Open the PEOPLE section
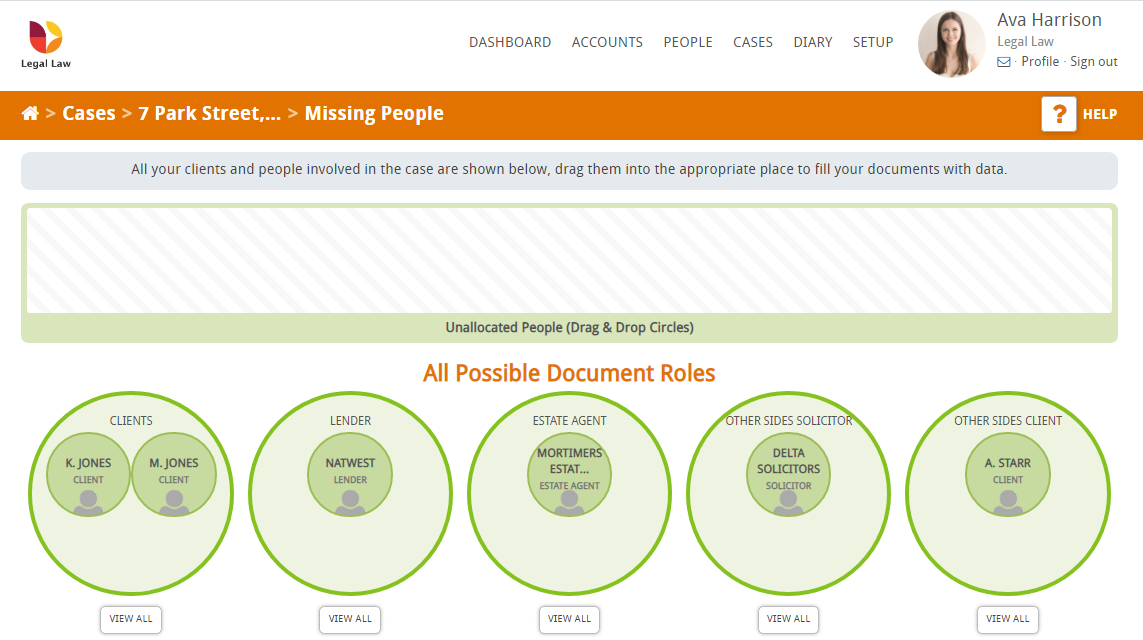The height and width of the screenshot is (640, 1143). [688, 42]
